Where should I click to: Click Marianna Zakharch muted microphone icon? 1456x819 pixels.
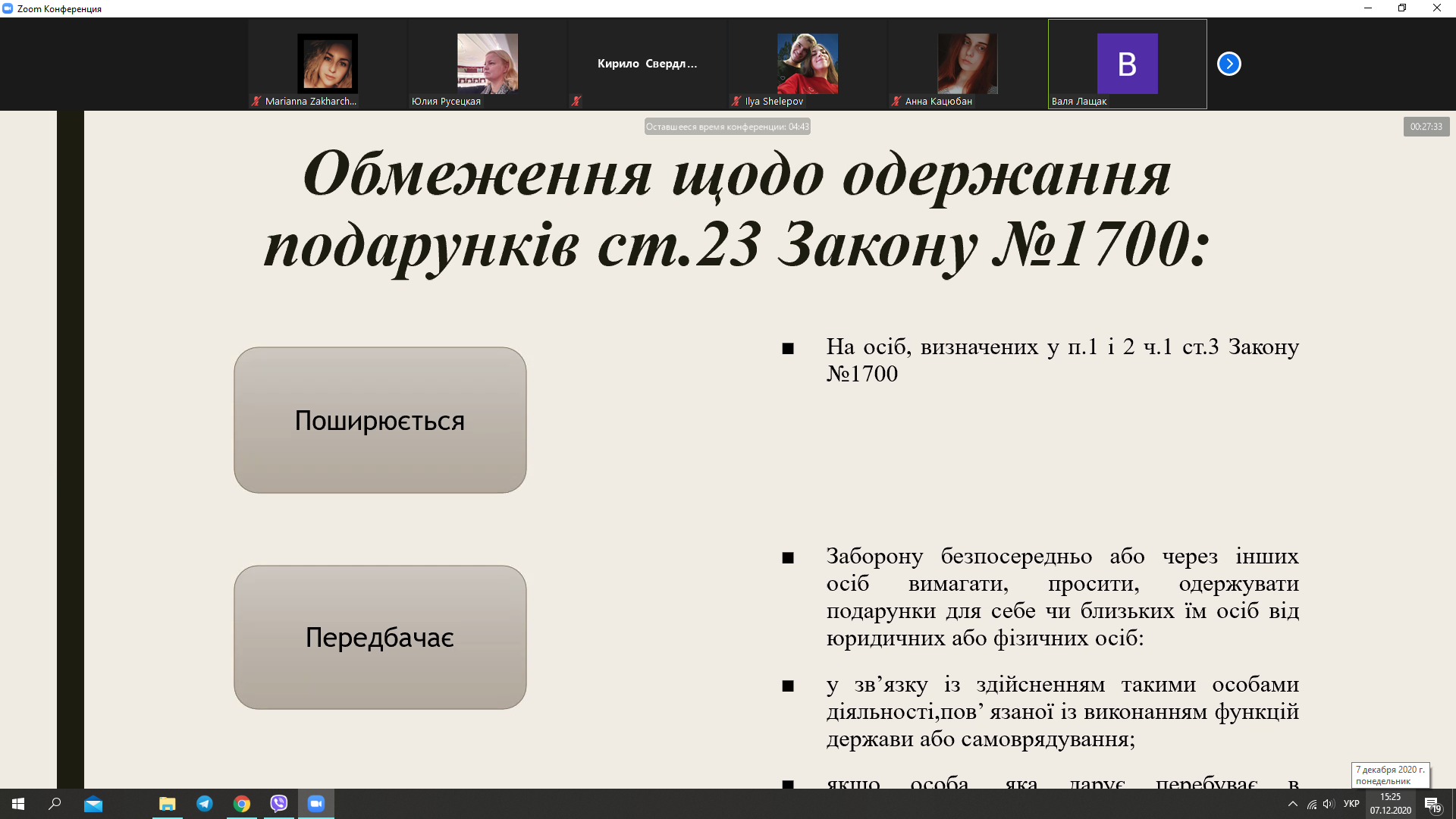pos(256,101)
